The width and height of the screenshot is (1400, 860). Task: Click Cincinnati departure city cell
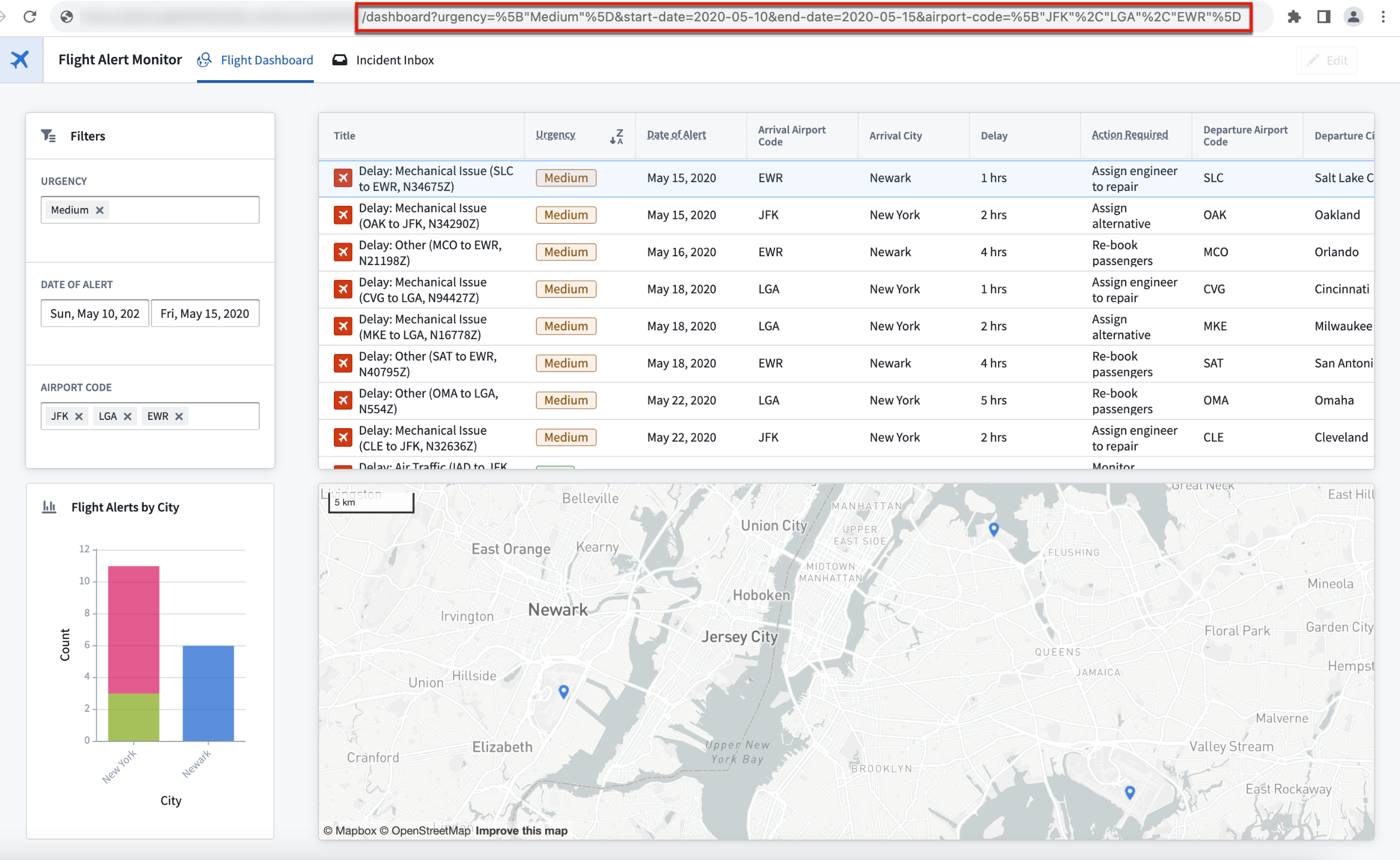pos(1341,289)
